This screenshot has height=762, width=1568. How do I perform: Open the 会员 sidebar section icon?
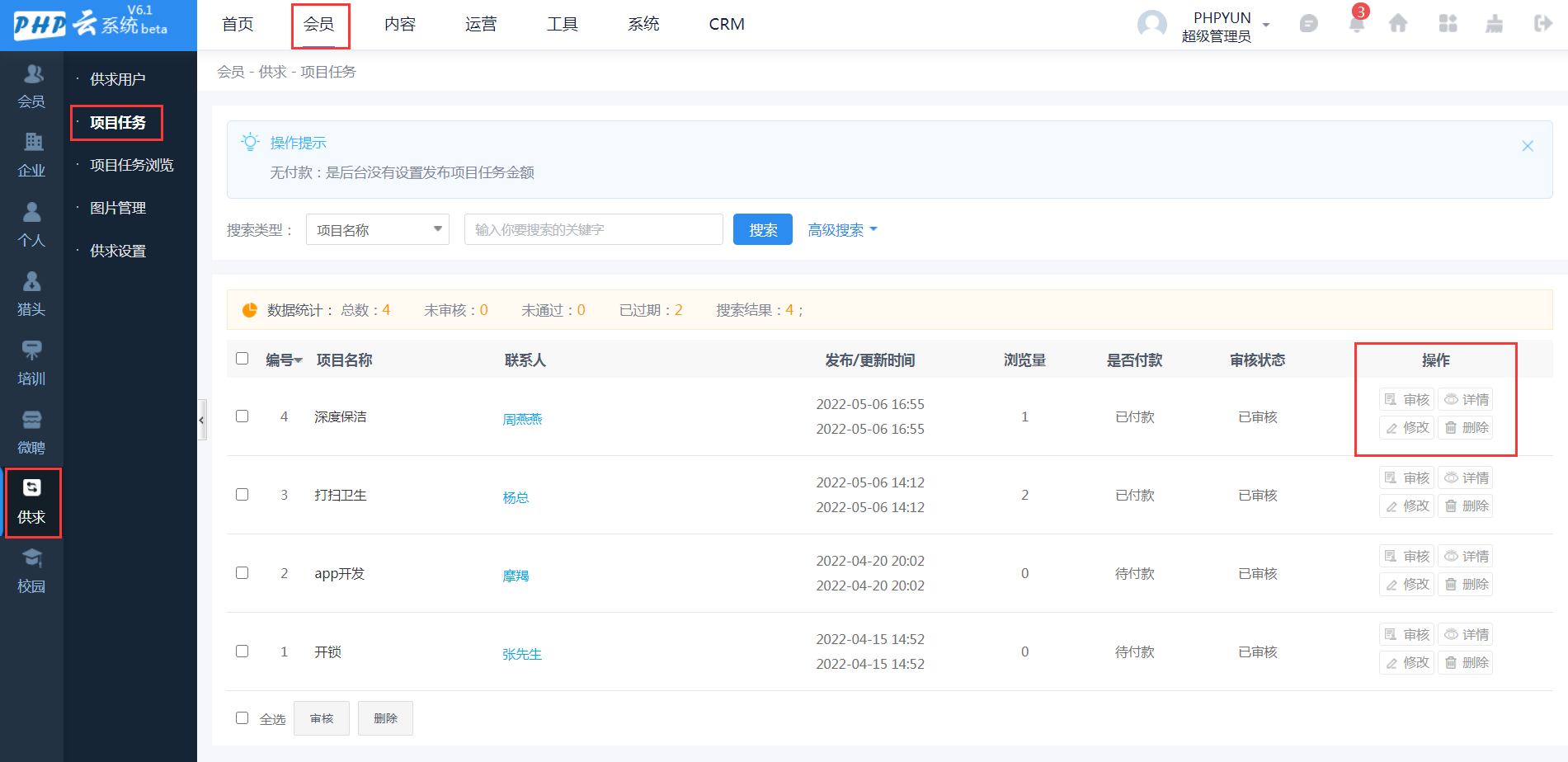click(33, 74)
